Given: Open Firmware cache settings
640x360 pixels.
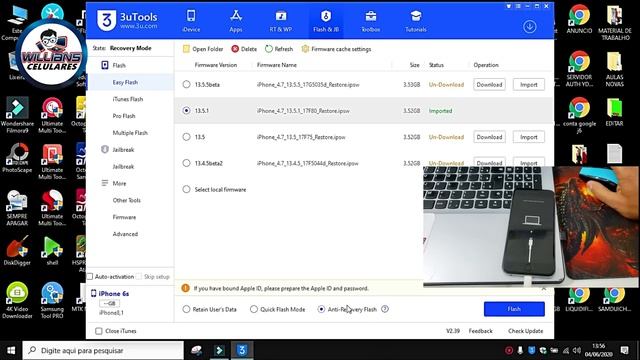Looking at the screenshot, I should [x=336, y=49].
